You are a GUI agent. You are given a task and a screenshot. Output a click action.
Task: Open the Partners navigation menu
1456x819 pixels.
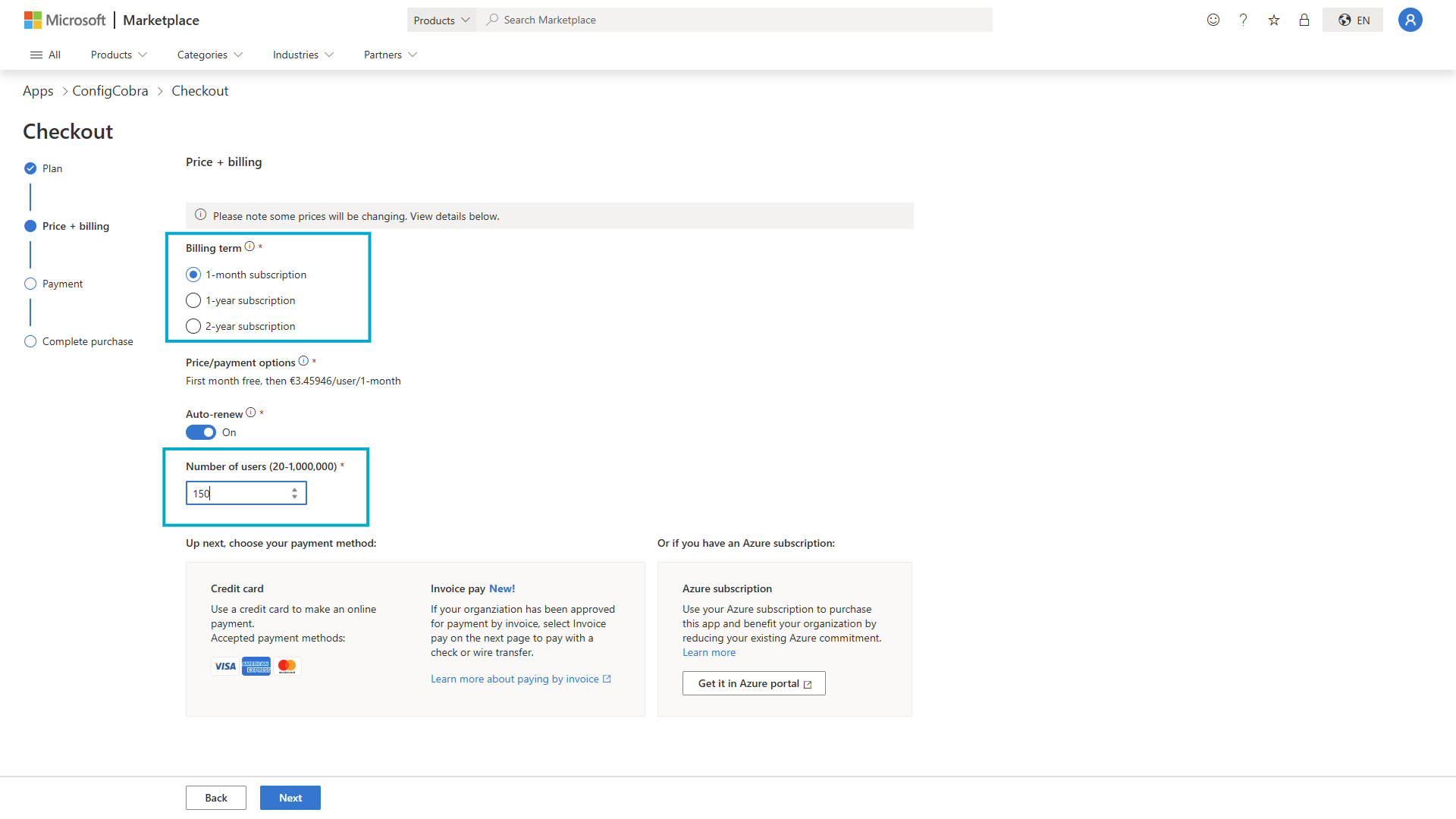[x=391, y=55]
